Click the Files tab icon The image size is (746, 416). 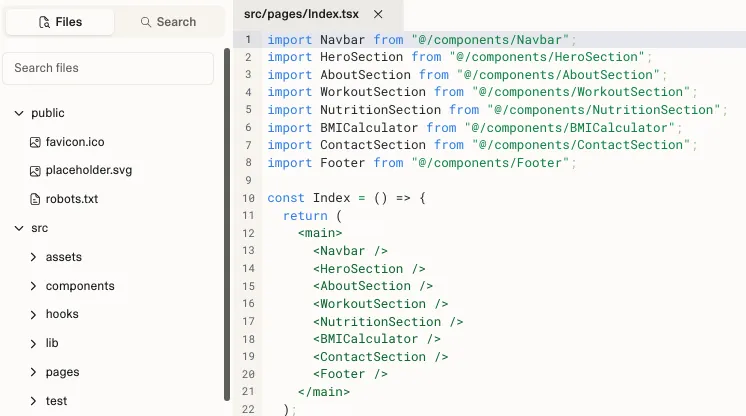(x=43, y=22)
